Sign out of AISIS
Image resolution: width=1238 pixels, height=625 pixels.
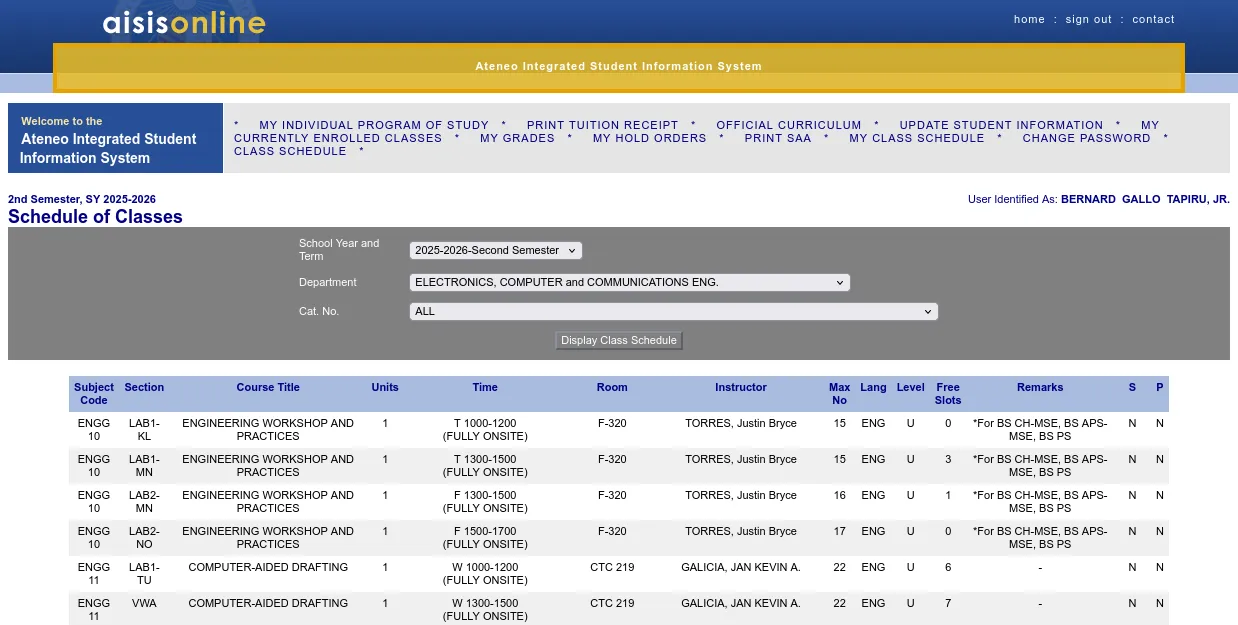(x=1088, y=18)
